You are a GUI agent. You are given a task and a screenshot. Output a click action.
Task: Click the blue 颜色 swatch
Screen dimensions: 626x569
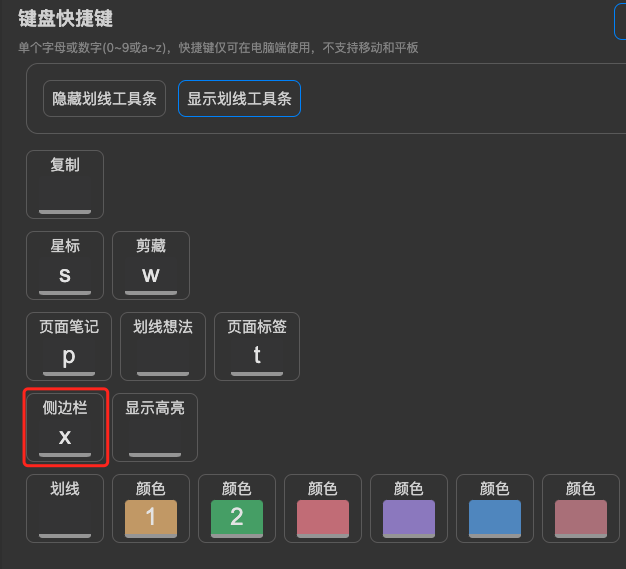coord(495,519)
